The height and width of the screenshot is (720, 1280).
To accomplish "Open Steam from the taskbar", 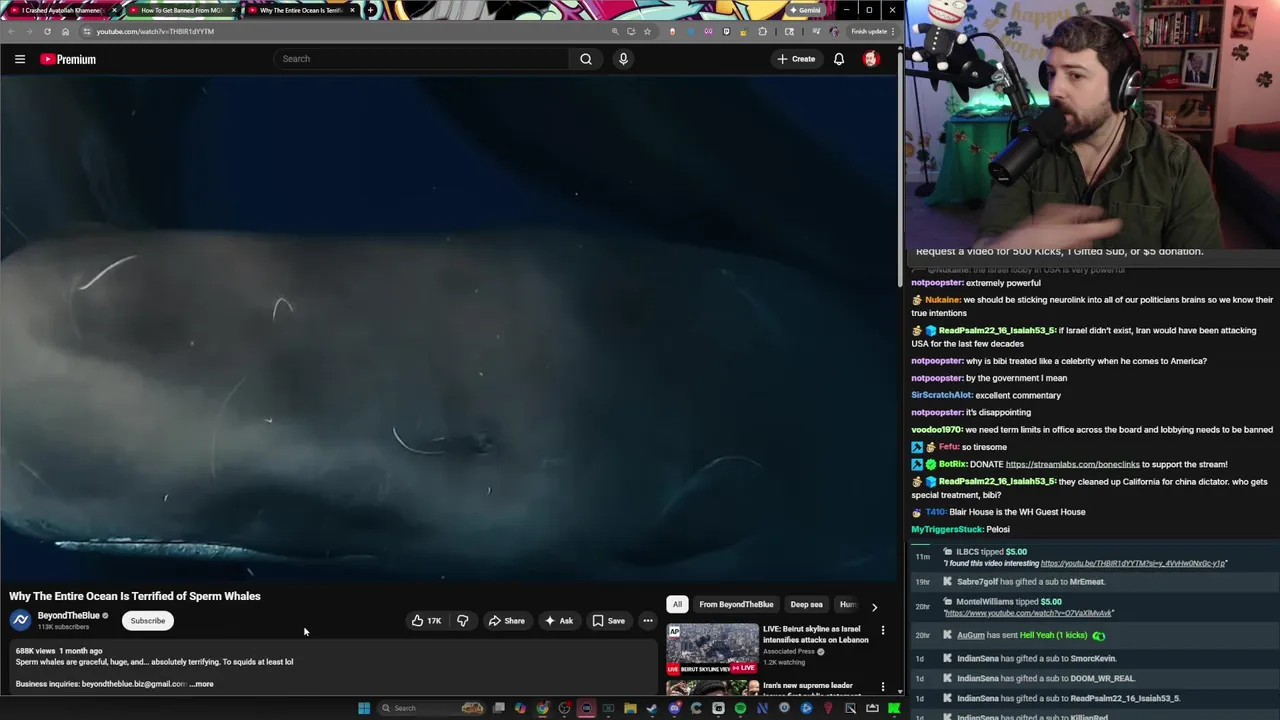I will click(x=652, y=708).
